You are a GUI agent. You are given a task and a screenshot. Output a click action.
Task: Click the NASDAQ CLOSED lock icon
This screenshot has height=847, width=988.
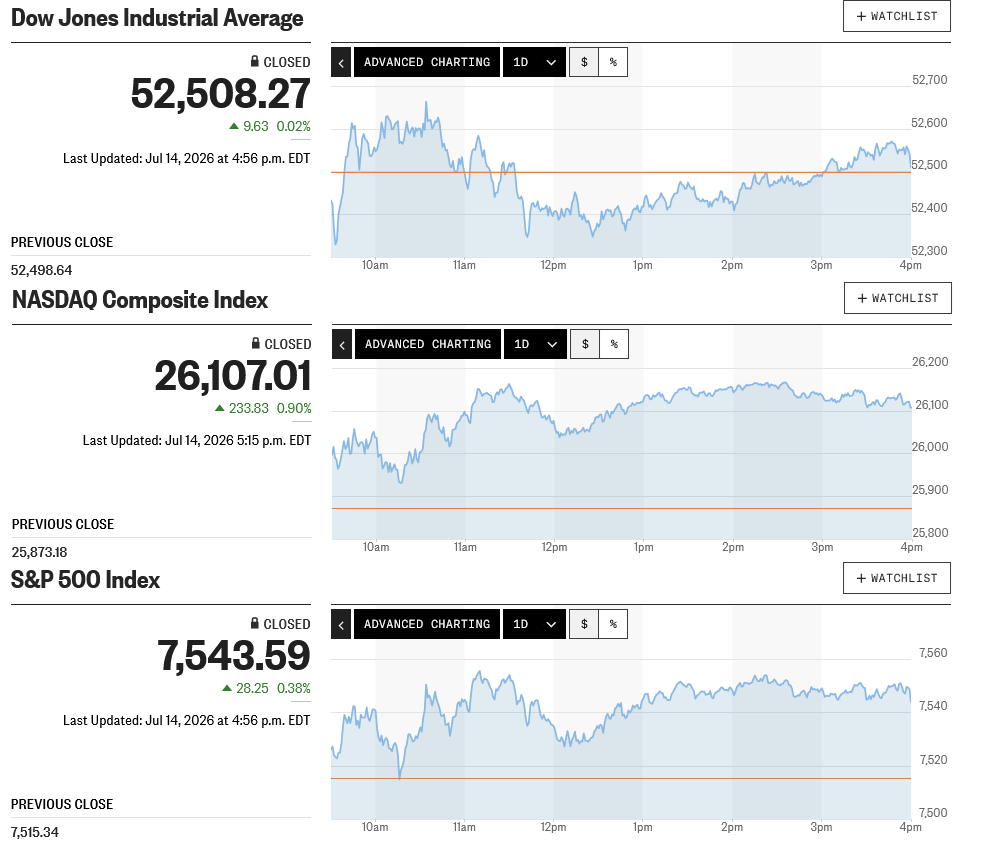[x=255, y=343]
